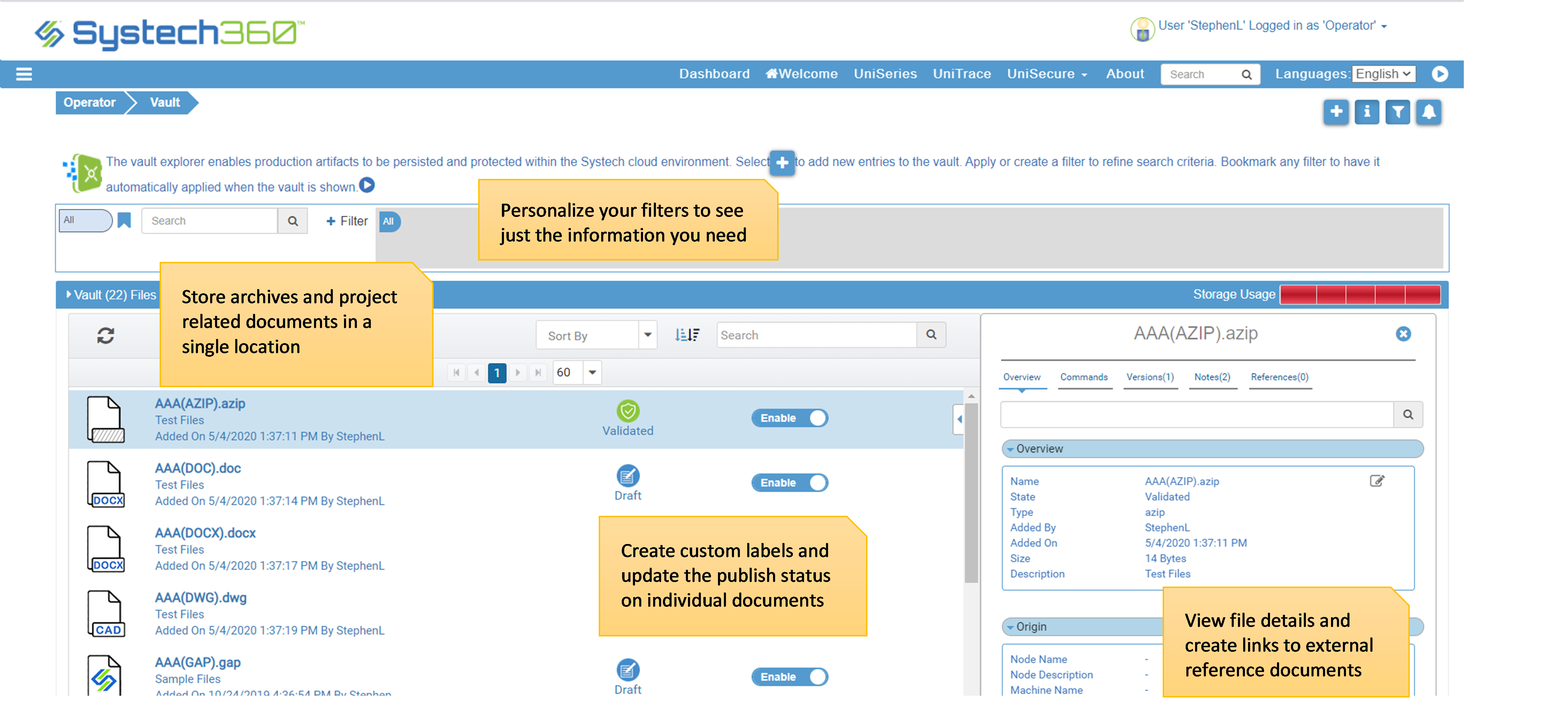This screenshot has height=702, width=1568.
Task: Click the file list search magnifier
Action: pos(931,335)
